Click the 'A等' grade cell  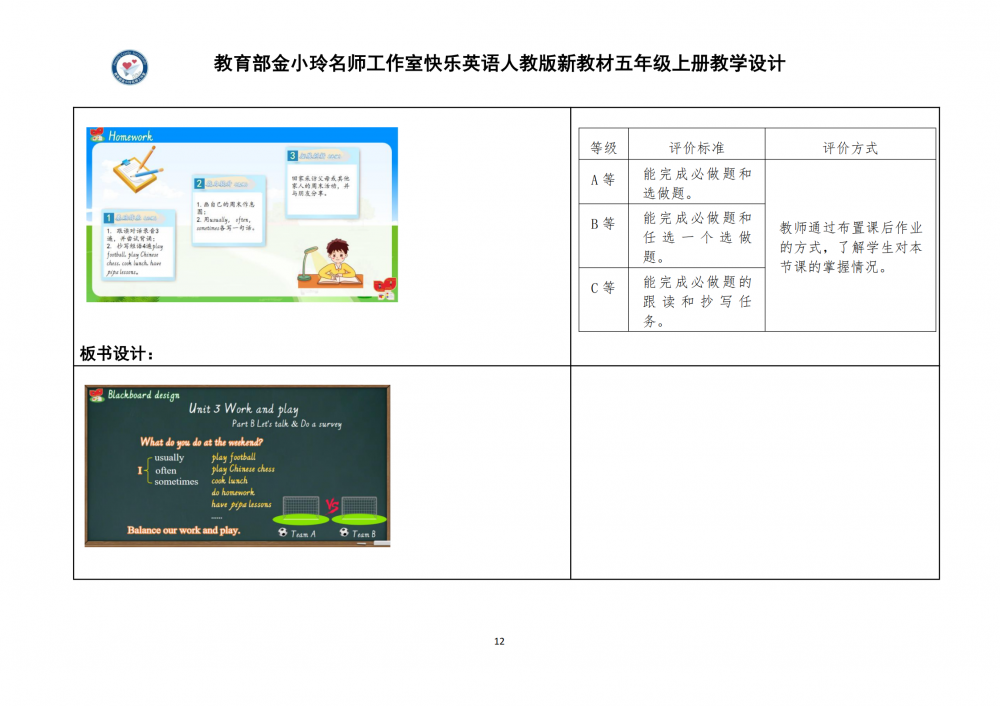(x=603, y=181)
